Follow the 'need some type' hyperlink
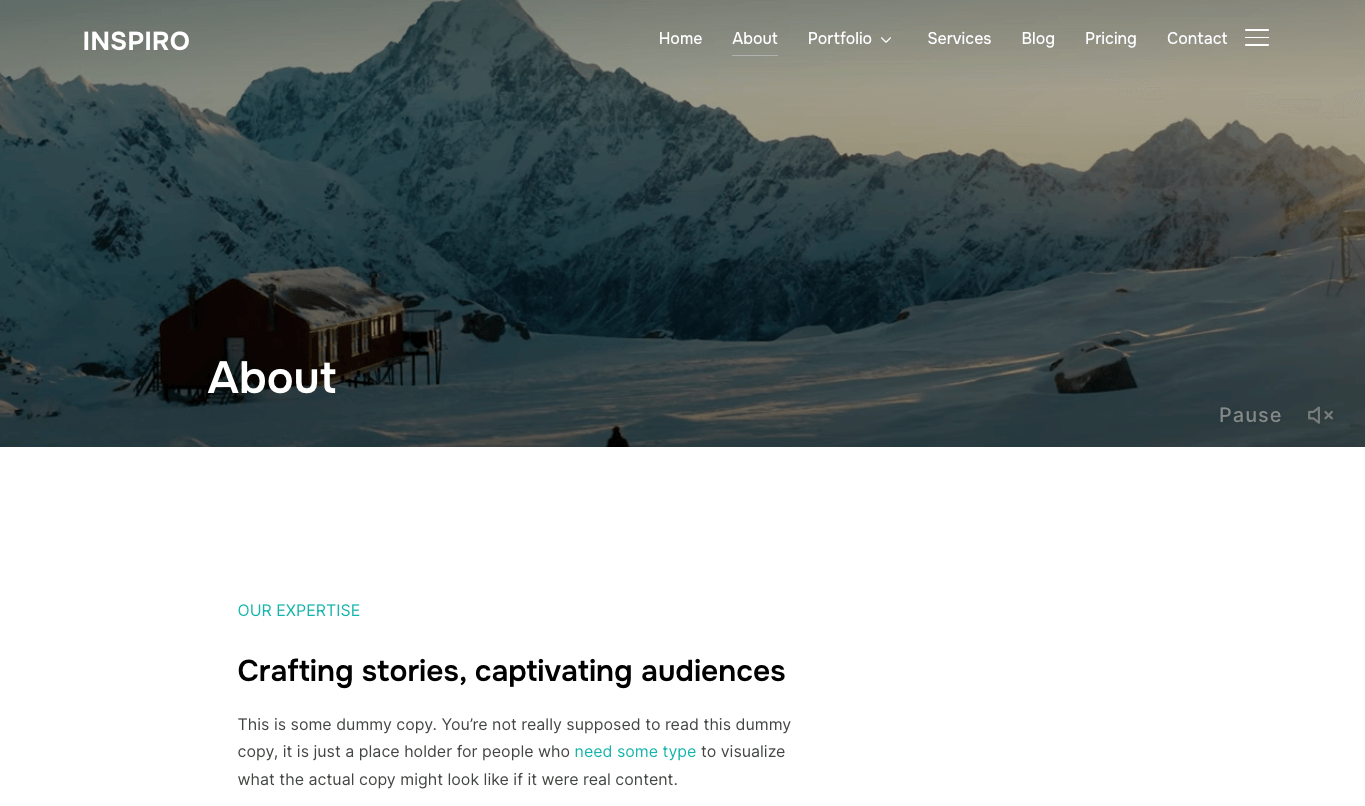Image resolution: width=1365 pixels, height=806 pixels. click(635, 751)
